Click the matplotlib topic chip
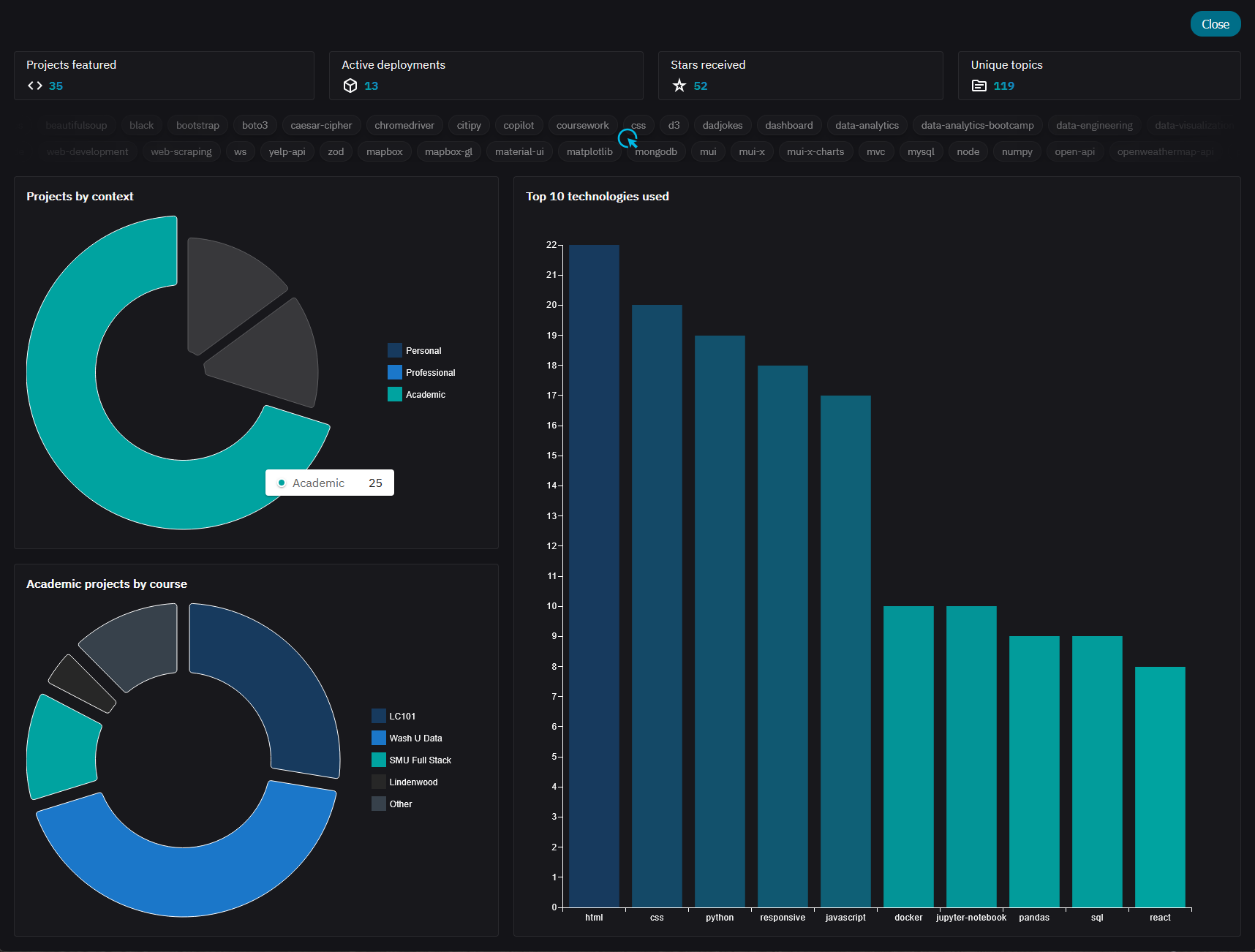This screenshot has width=1255, height=952. tap(589, 152)
